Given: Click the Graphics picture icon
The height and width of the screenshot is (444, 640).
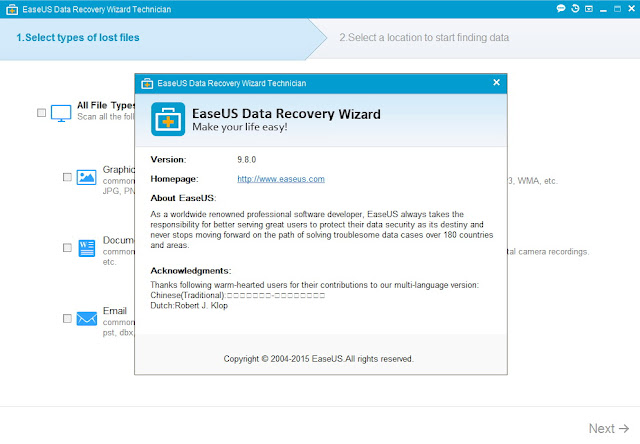Looking at the screenshot, I should coord(87,177).
